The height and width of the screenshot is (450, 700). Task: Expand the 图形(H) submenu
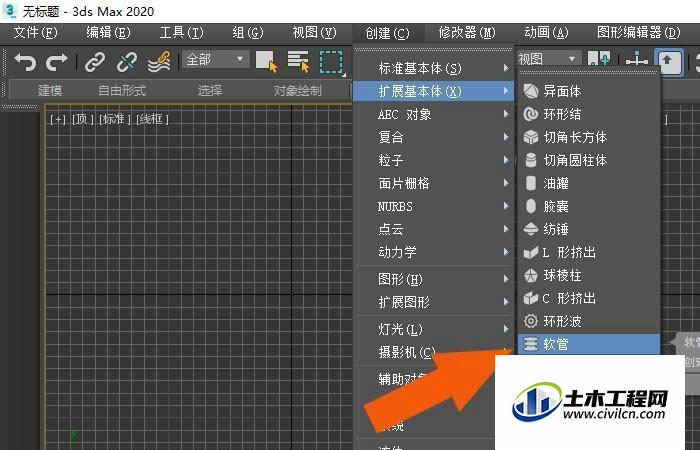433,279
